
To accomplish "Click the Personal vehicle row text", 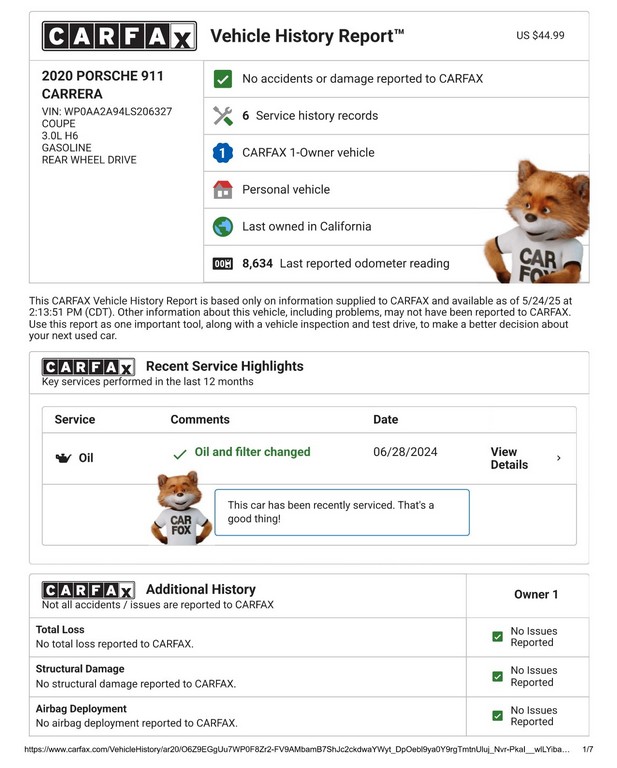I will (286, 190).
